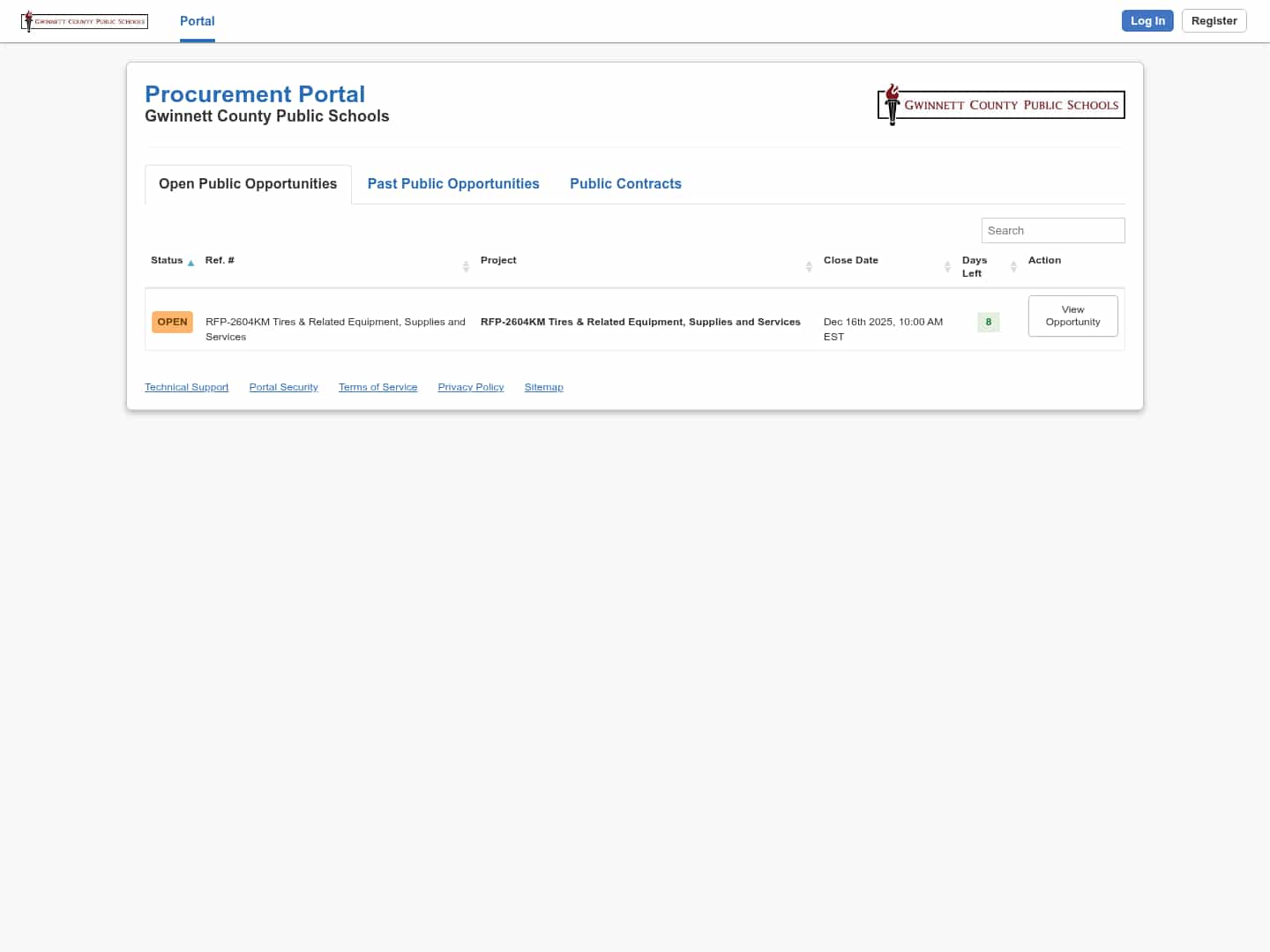Click the Gwinnett County Public Schools logo in navbar
This screenshot has width=1270, height=952.
[84, 20]
